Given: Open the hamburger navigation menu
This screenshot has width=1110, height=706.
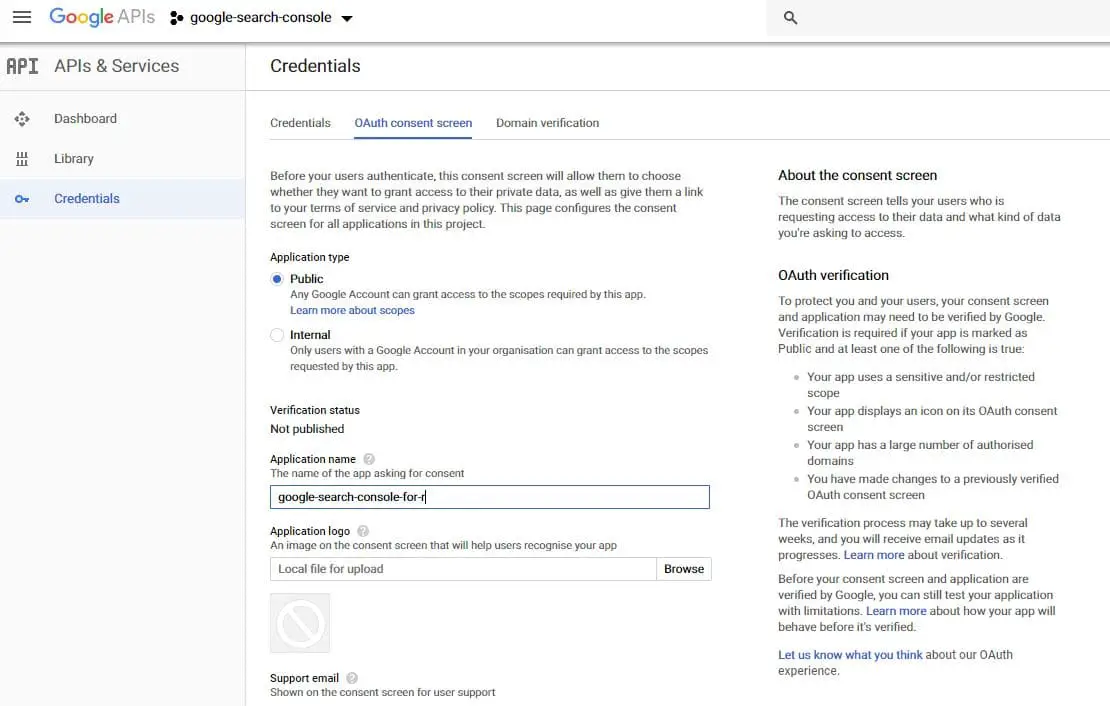Looking at the screenshot, I should (x=22, y=17).
